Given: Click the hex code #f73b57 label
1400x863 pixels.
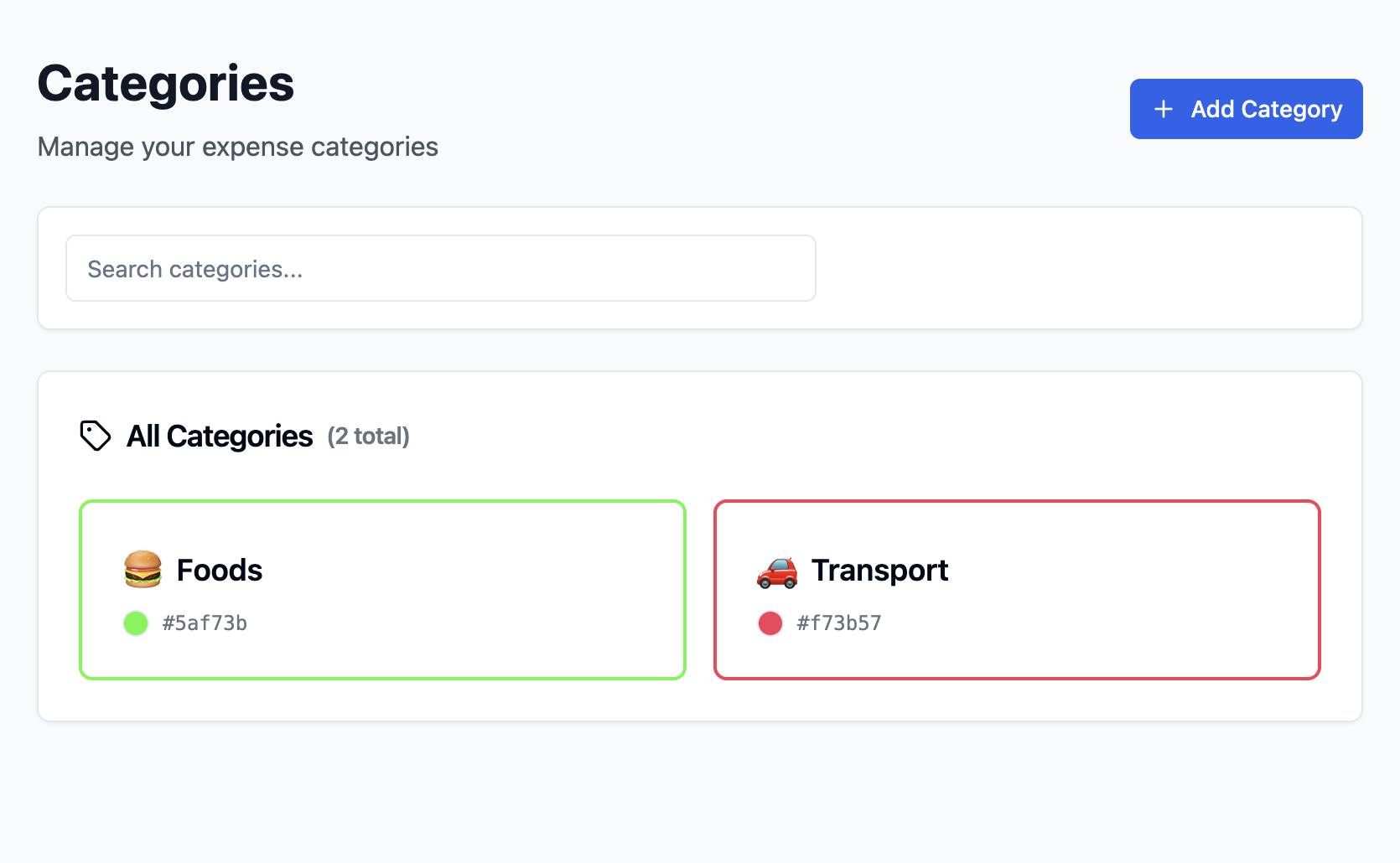Looking at the screenshot, I should tap(840, 623).
